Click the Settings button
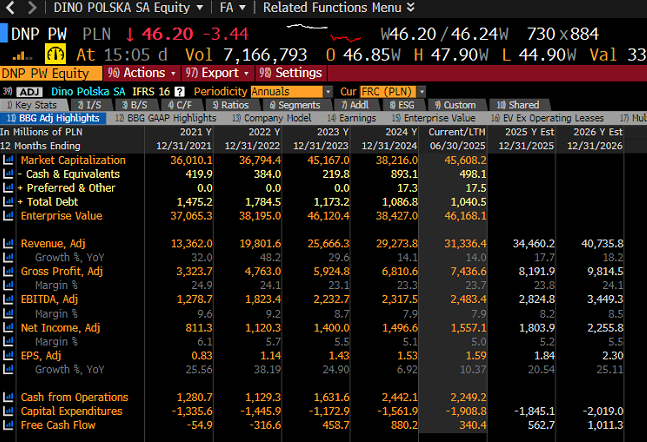This screenshot has height=442, width=647. [291, 73]
